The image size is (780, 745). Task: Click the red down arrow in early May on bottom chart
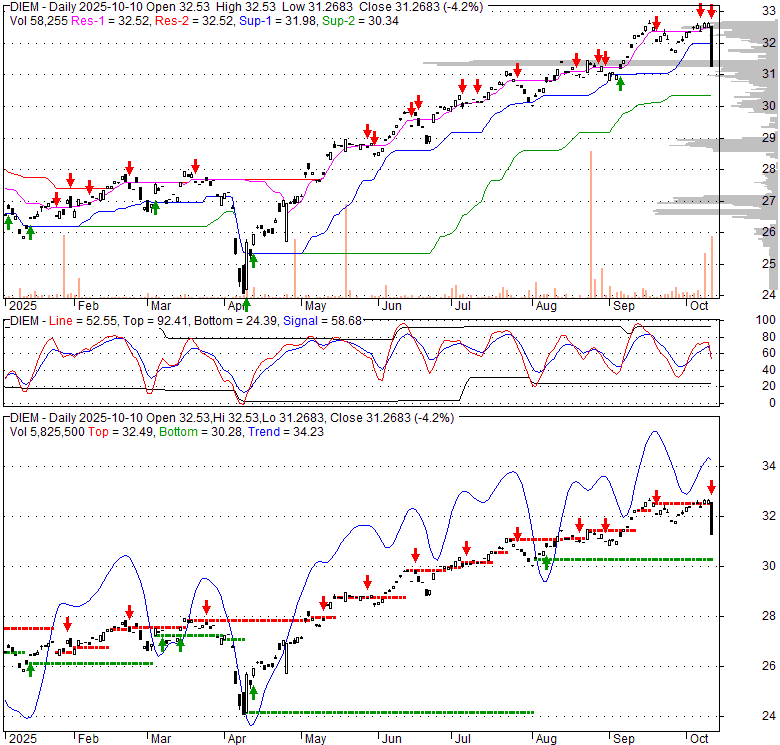[323, 602]
